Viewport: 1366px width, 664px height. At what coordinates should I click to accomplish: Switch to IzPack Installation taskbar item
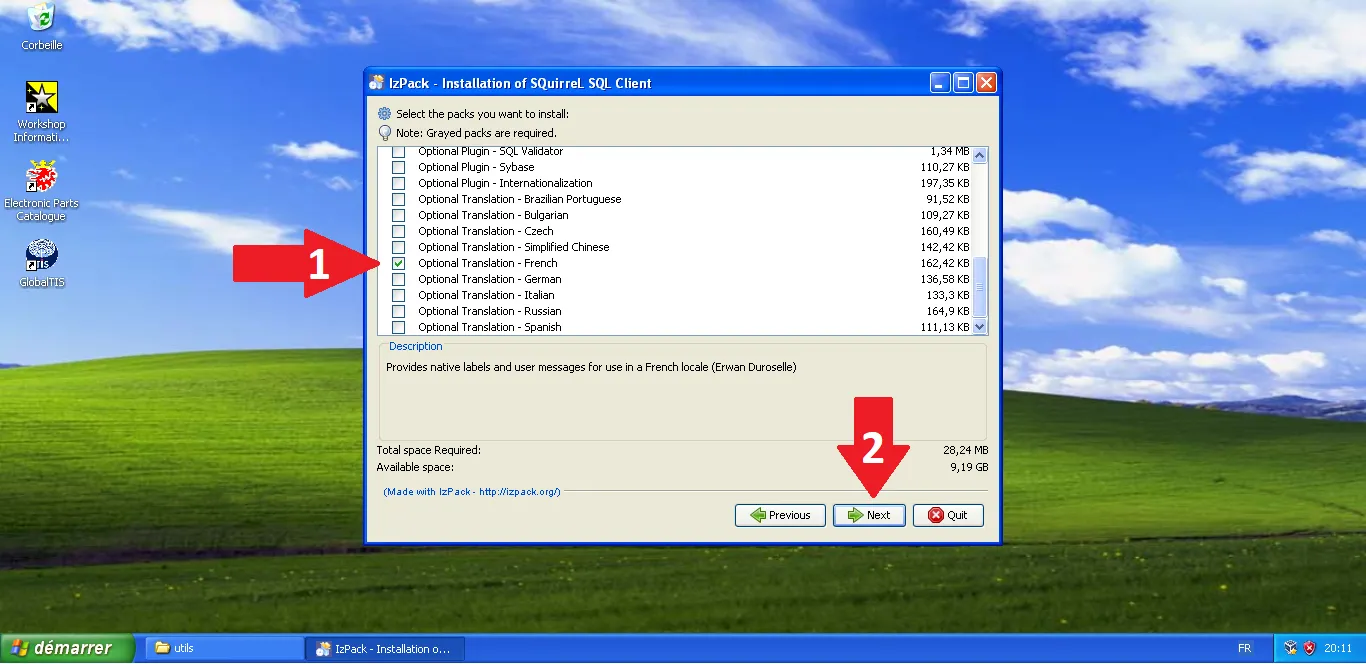[383, 648]
